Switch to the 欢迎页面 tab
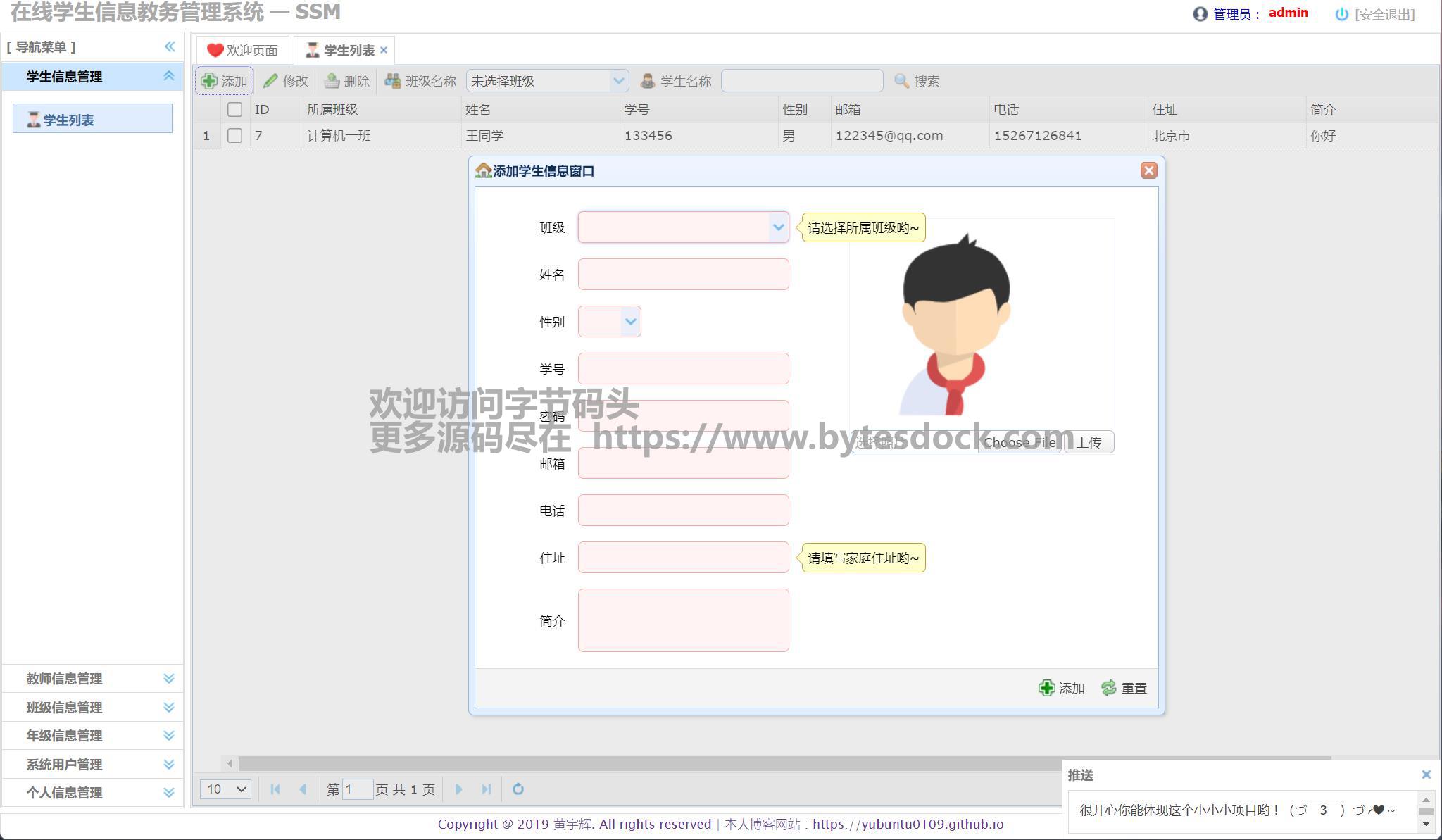Image resolution: width=1442 pixels, height=840 pixels. pos(243,50)
